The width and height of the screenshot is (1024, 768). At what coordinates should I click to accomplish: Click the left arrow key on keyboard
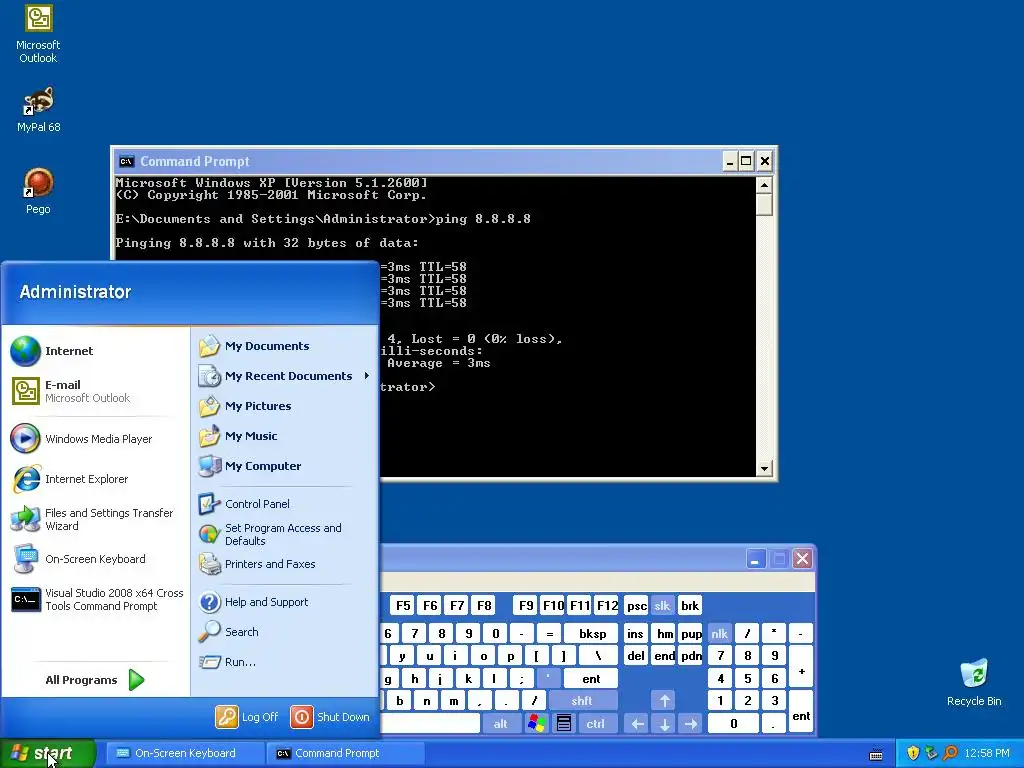point(637,724)
